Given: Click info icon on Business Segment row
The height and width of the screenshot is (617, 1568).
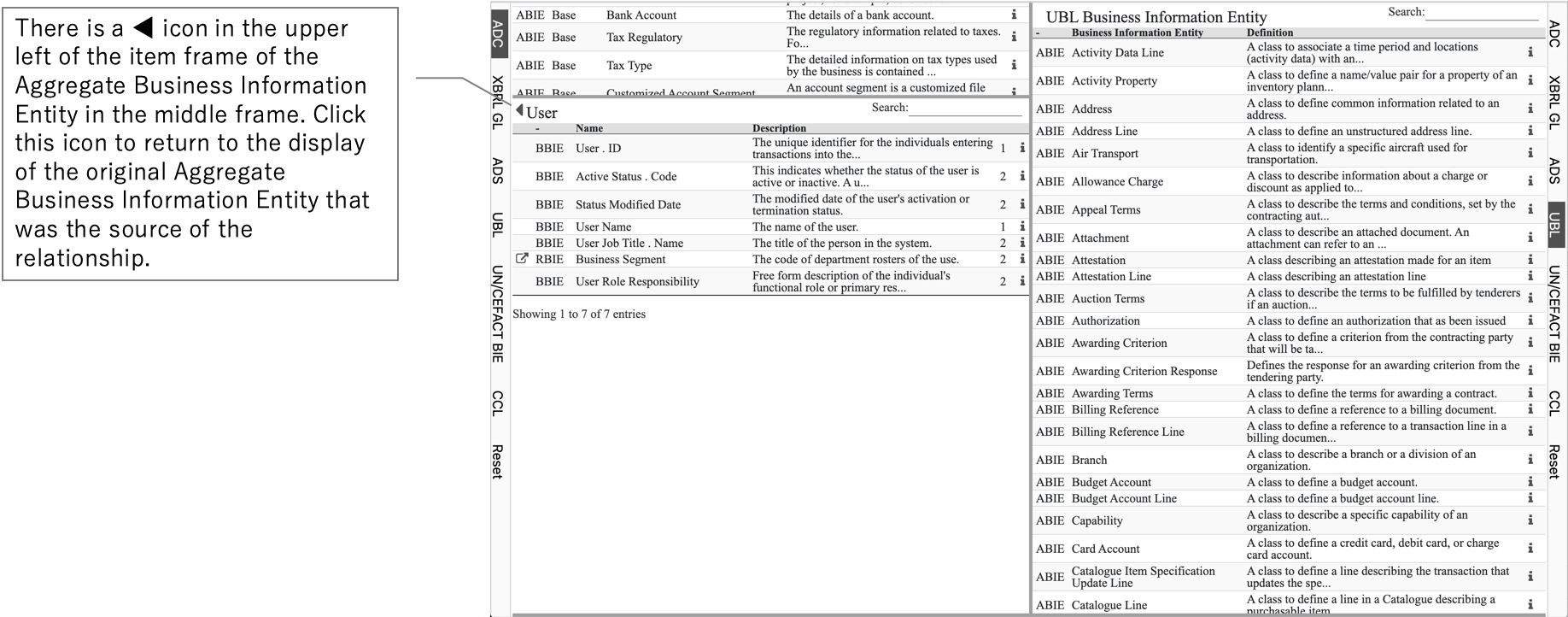Looking at the screenshot, I should click(x=1021, y=259).
